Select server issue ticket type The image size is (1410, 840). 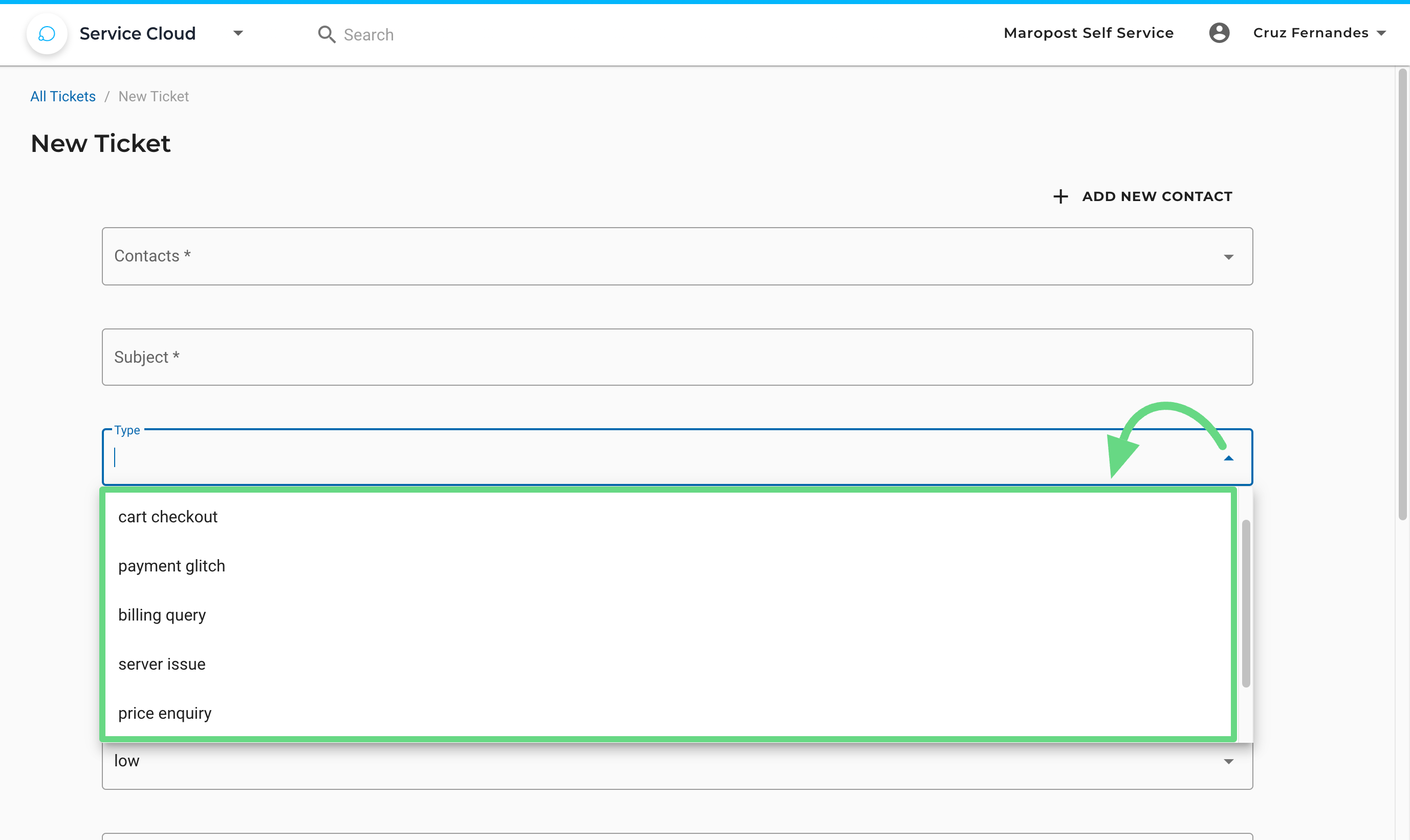(x=162, y=664)
